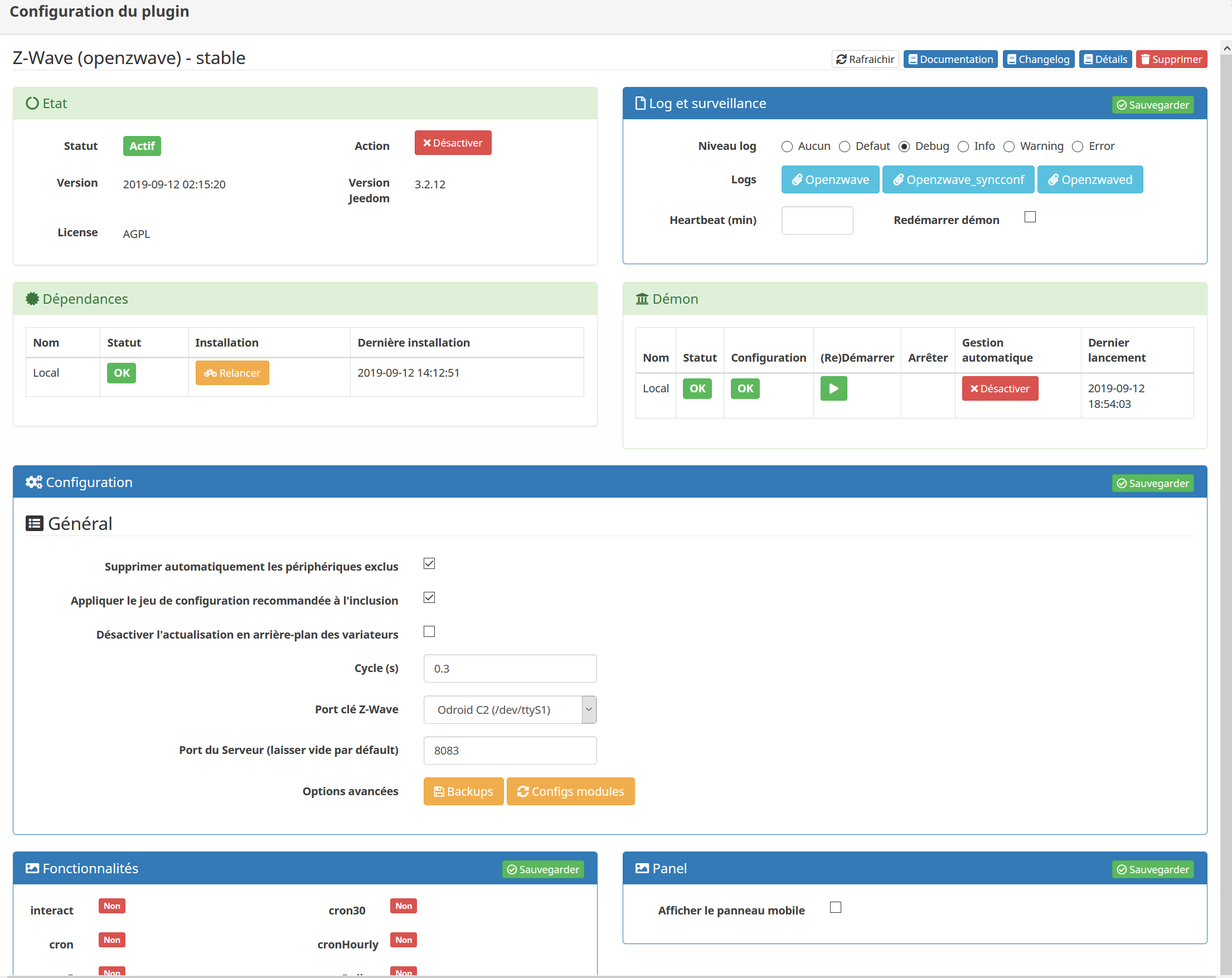The height and width of the screenshot is (978, 1232).
Task: Open the Openzwave log
Action: pyautogui.click(x=830, y=180)
